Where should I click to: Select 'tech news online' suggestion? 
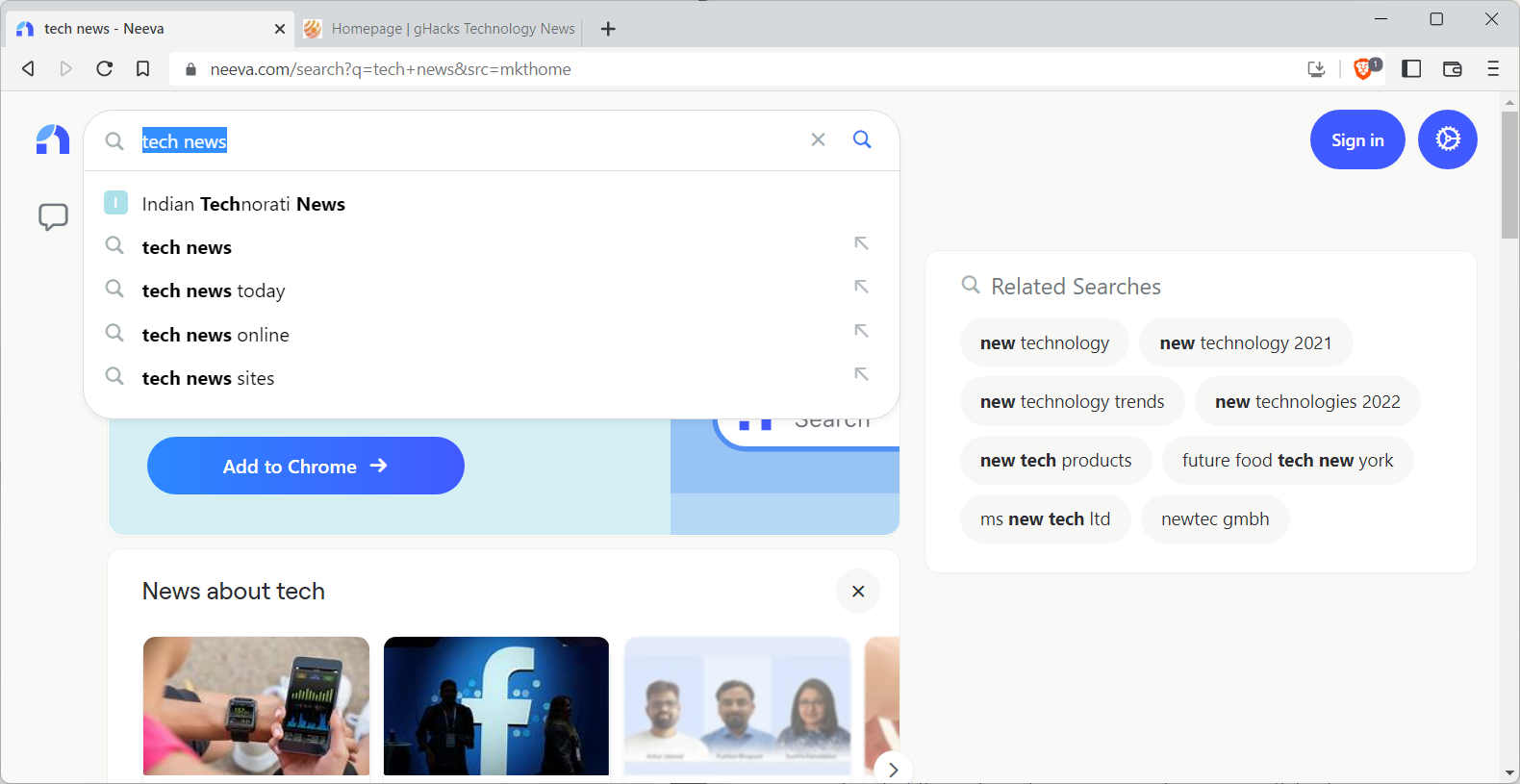tap(215, 335)
